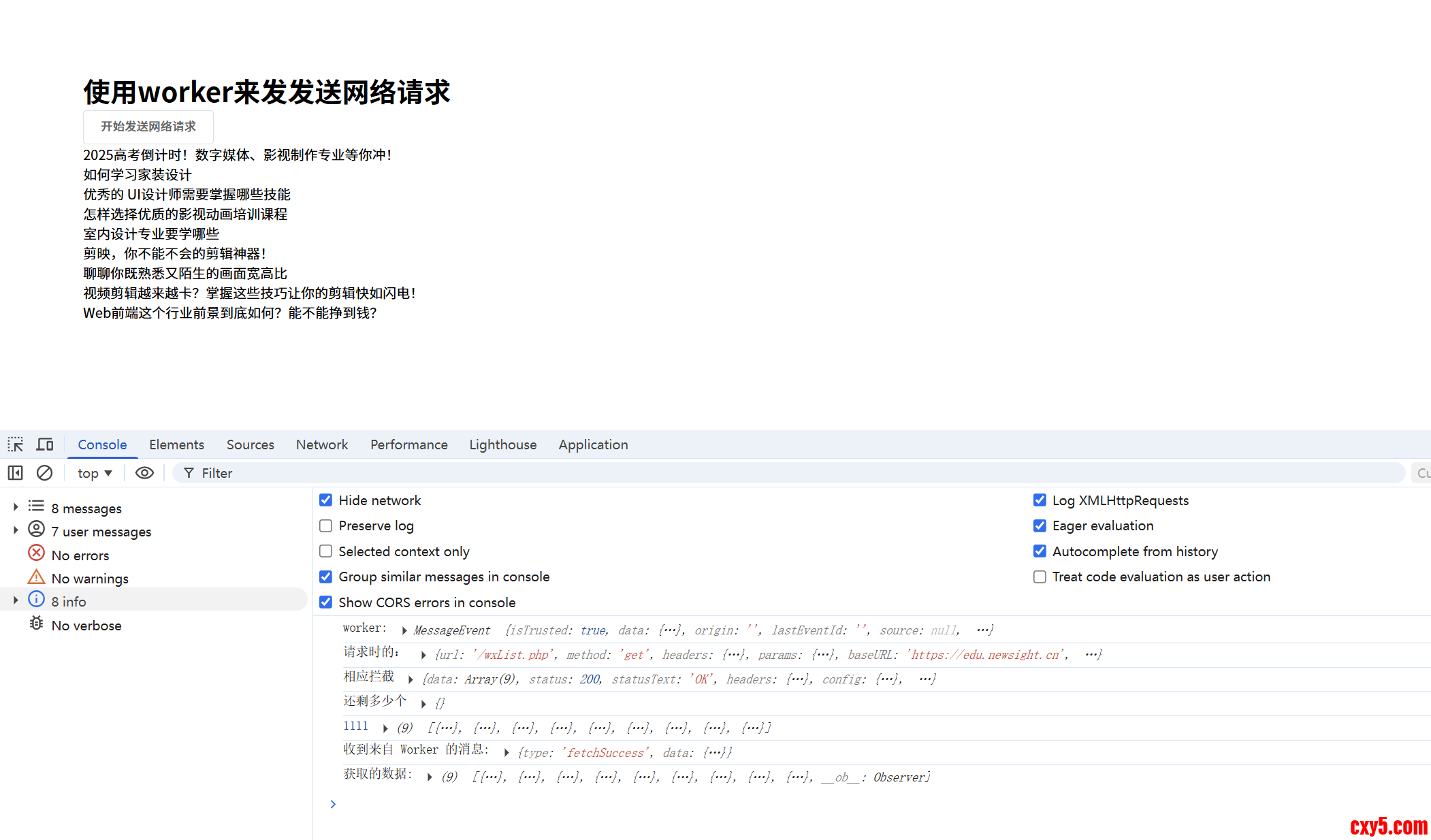Toggle the device toolbar icon
Screen dimensions: 1431x840
(45, 445)
